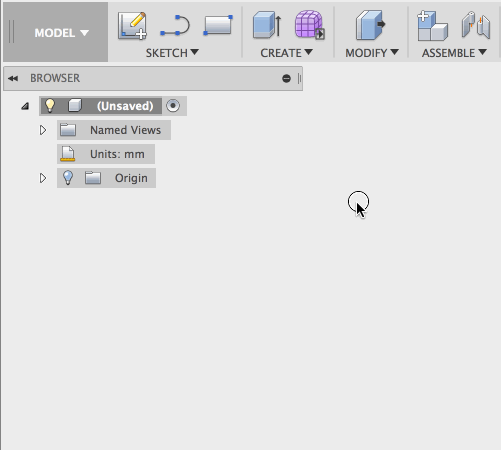Image resolution: width=501 pixels, height=450 pixels.
Task: Open the CREATE dropdown menu
Action: pyautogui.click(x=286, y=53)
